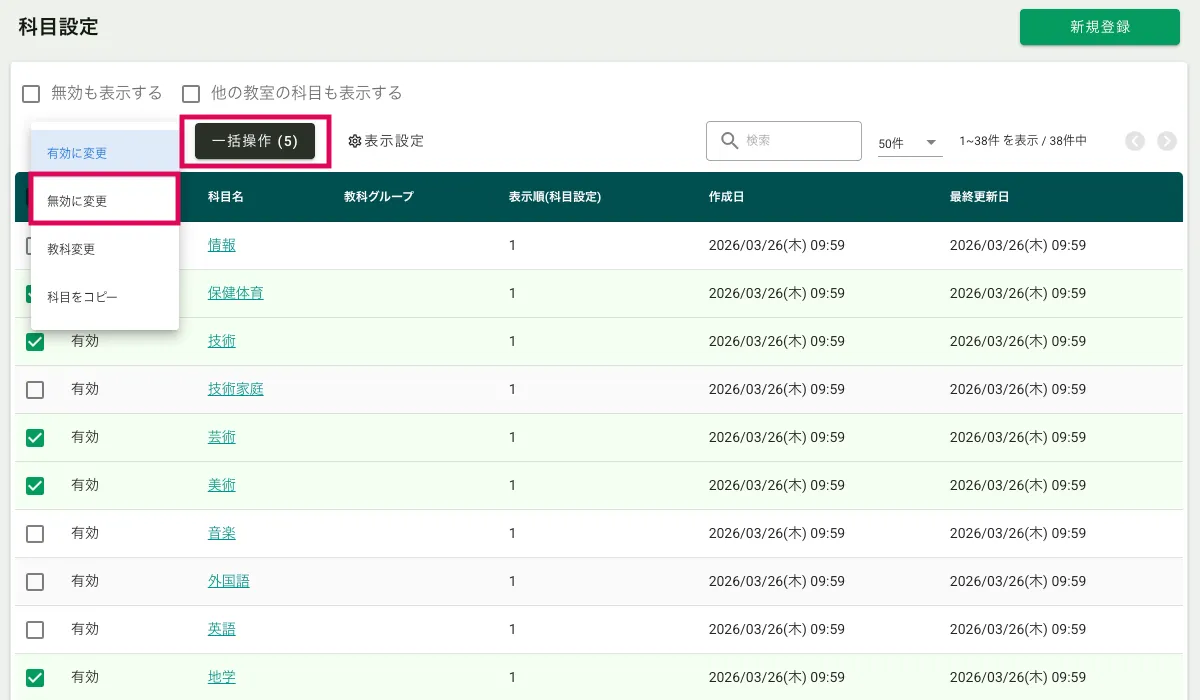The image size is (1200, 700).
Task: Click the 外国語 subject link
Action: pyautogui.click(x=229, y=581)
